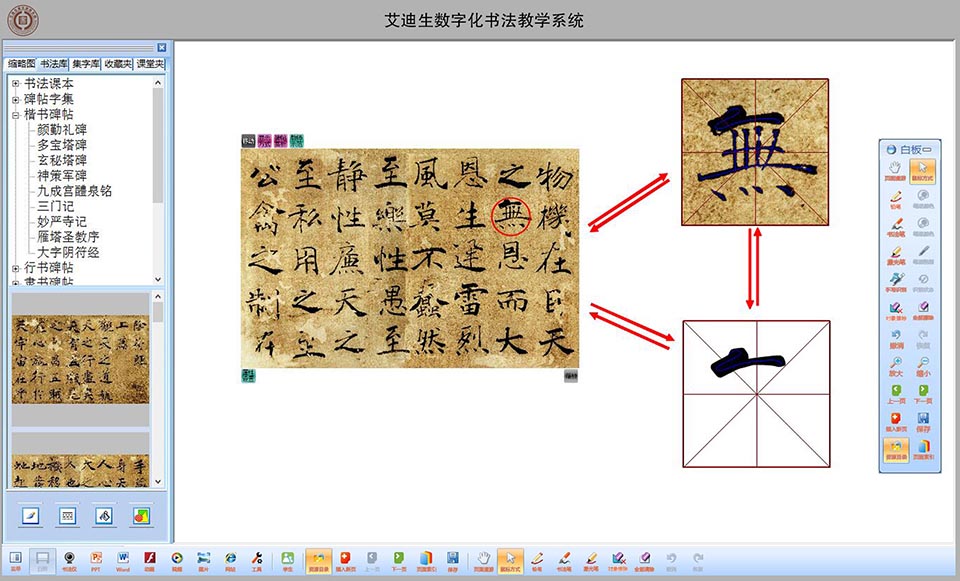Select 多宝塔碑 in the tree
960x581 pixels.
pos(62,145)
